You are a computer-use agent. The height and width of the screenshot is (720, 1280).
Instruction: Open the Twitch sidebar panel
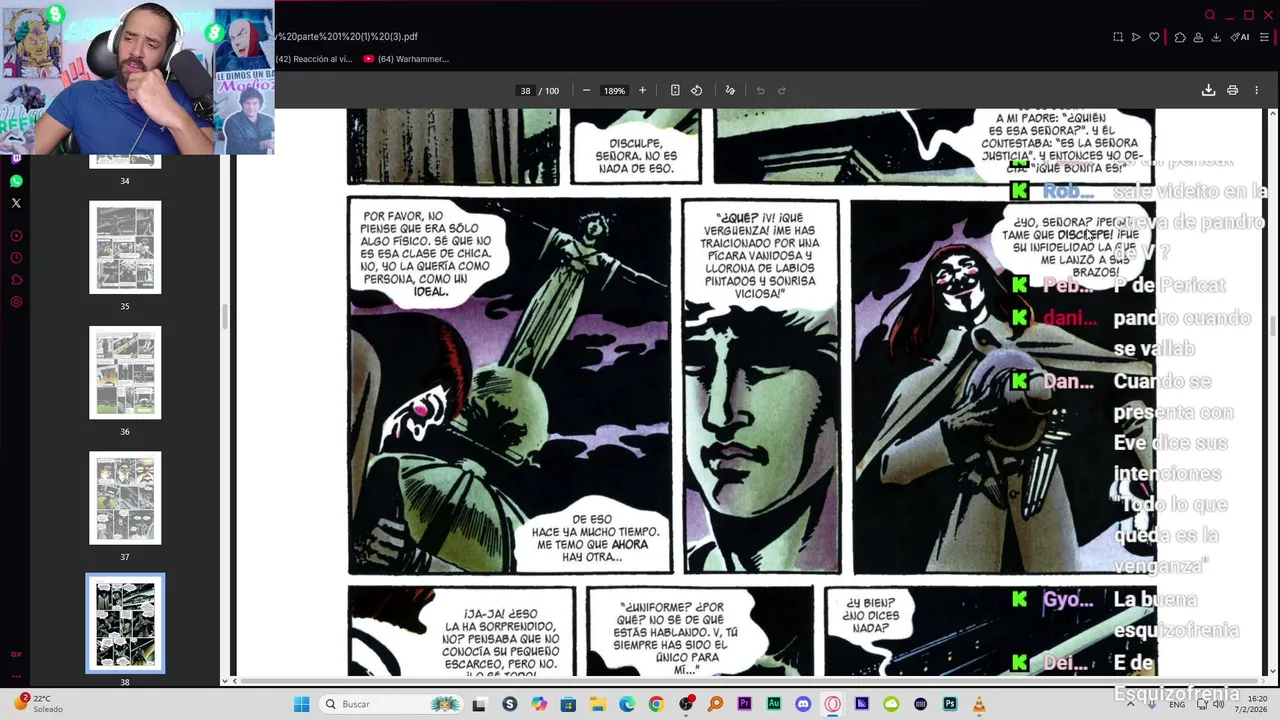coord(16,159)
